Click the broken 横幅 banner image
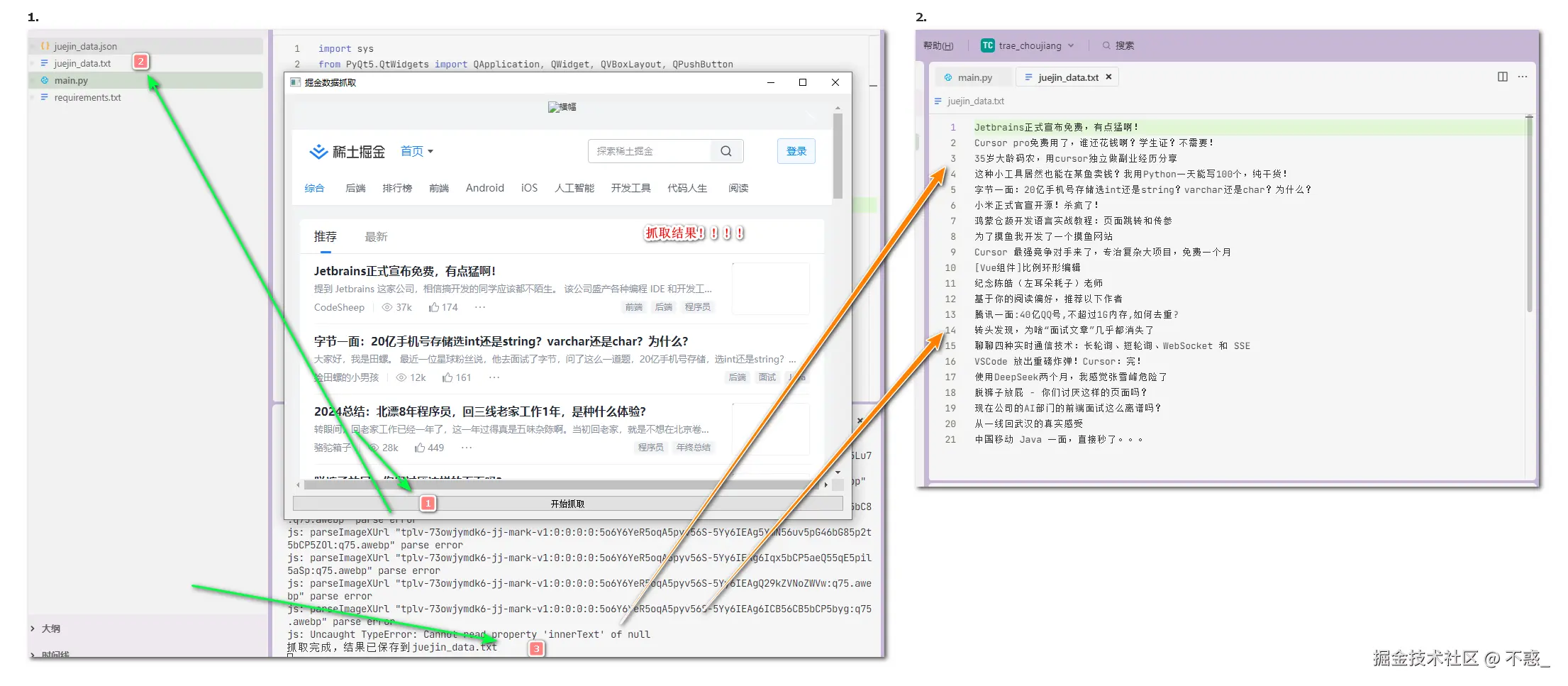 (562, 107)
